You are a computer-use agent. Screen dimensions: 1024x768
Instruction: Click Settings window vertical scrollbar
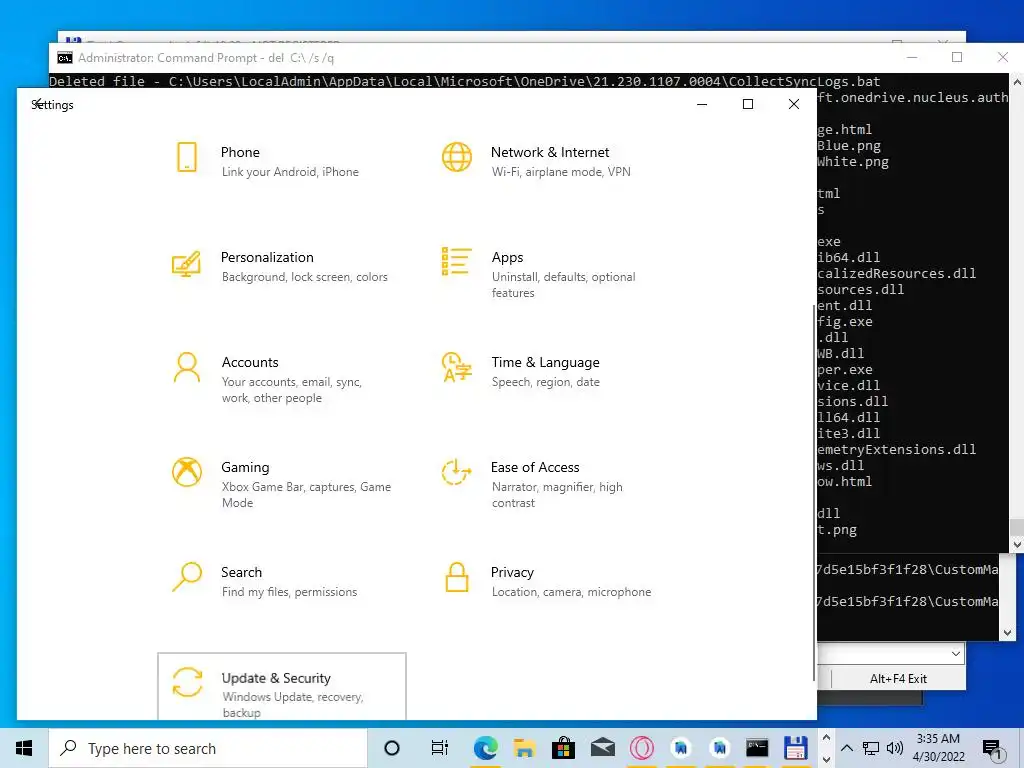click(x=814, y=492)
